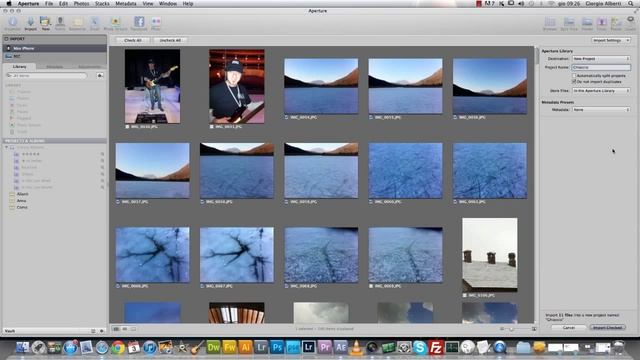Screen dimensions: 640x360
Task: Click the Uncheck All button
Action: tap(170, 40)
